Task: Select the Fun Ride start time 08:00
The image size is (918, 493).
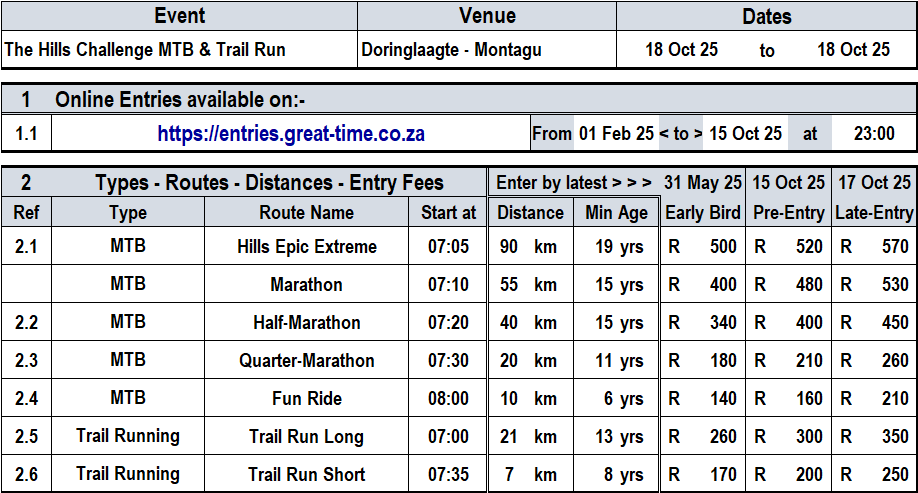Action: [x=448, y=399]
